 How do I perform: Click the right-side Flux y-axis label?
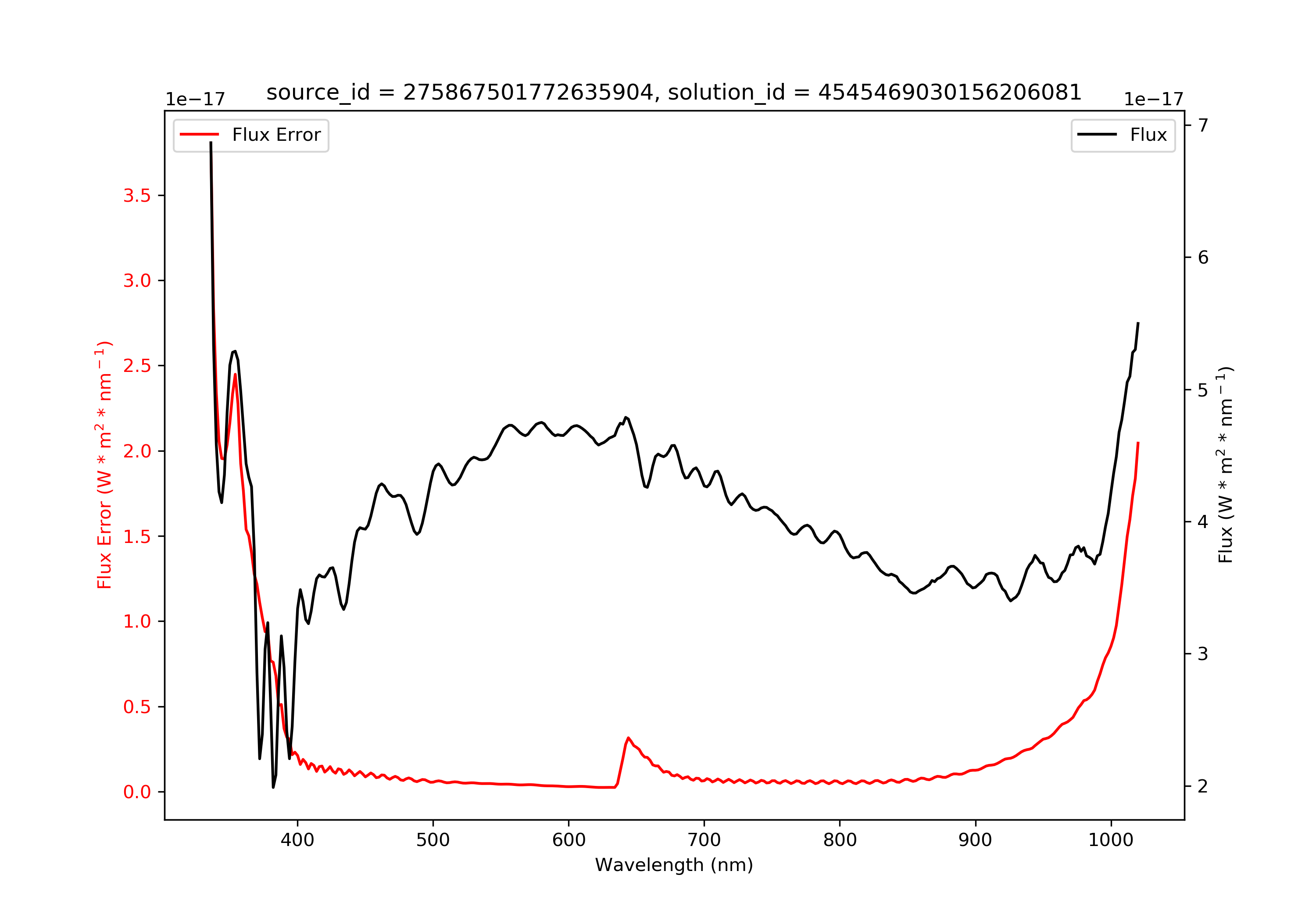pos(1226,465)
